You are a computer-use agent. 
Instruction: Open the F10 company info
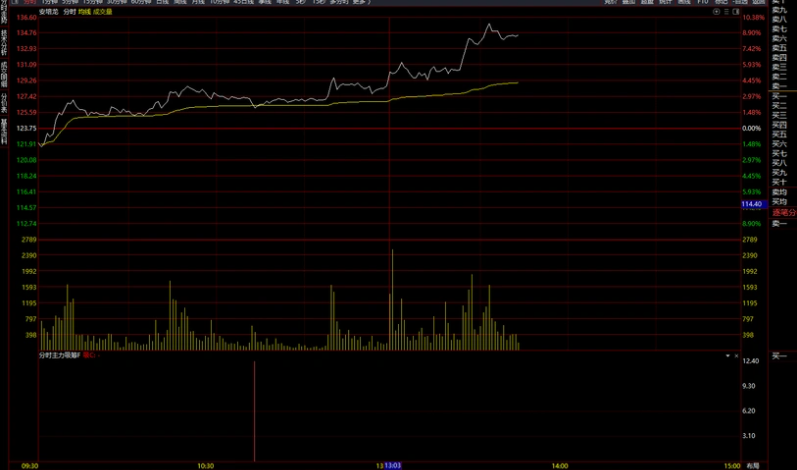click(x=703, y=2)
